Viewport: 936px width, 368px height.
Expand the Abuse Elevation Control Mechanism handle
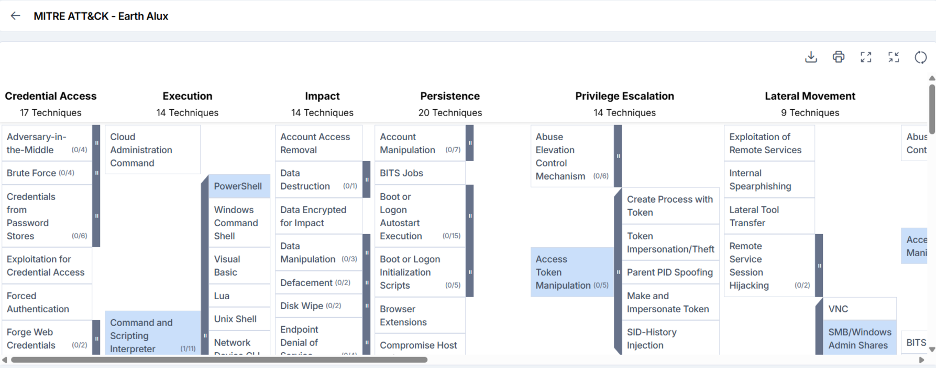click(x=618, y=156)
